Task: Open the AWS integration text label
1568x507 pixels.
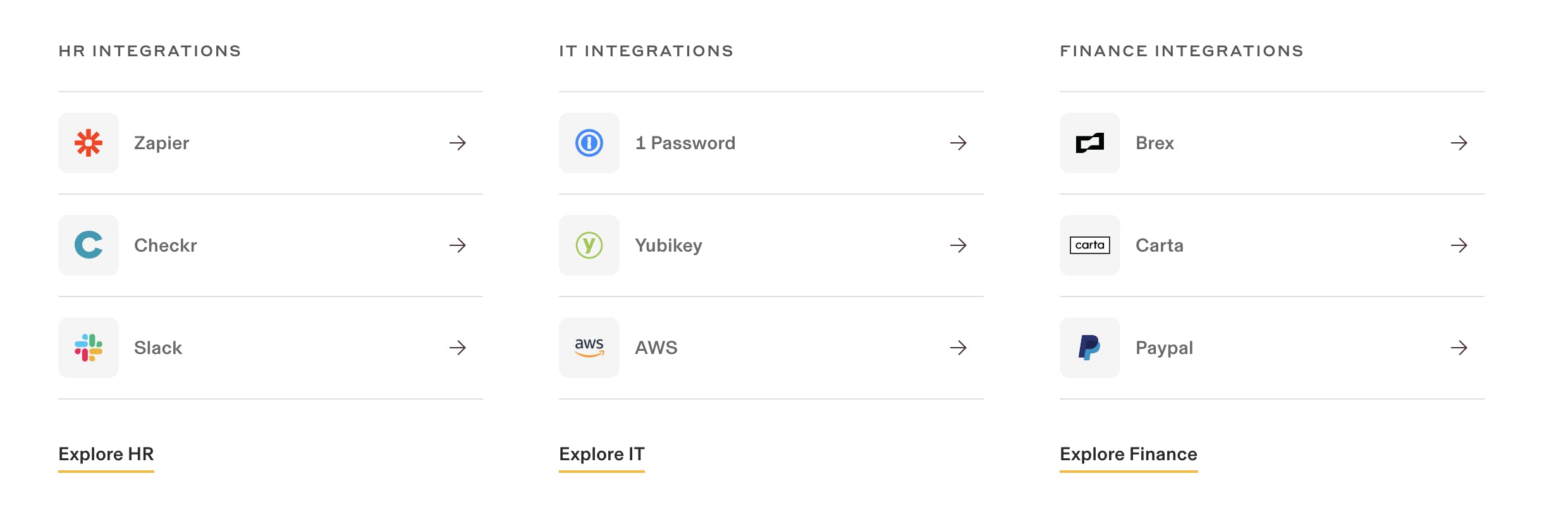Action: pyautogui.click(x=656, y=348)
